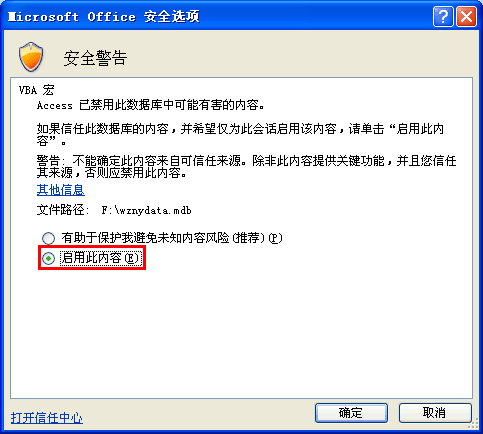The image size is (483, 434).
Task: Open the 其他信息 link
Action: (x=61, y=190)
